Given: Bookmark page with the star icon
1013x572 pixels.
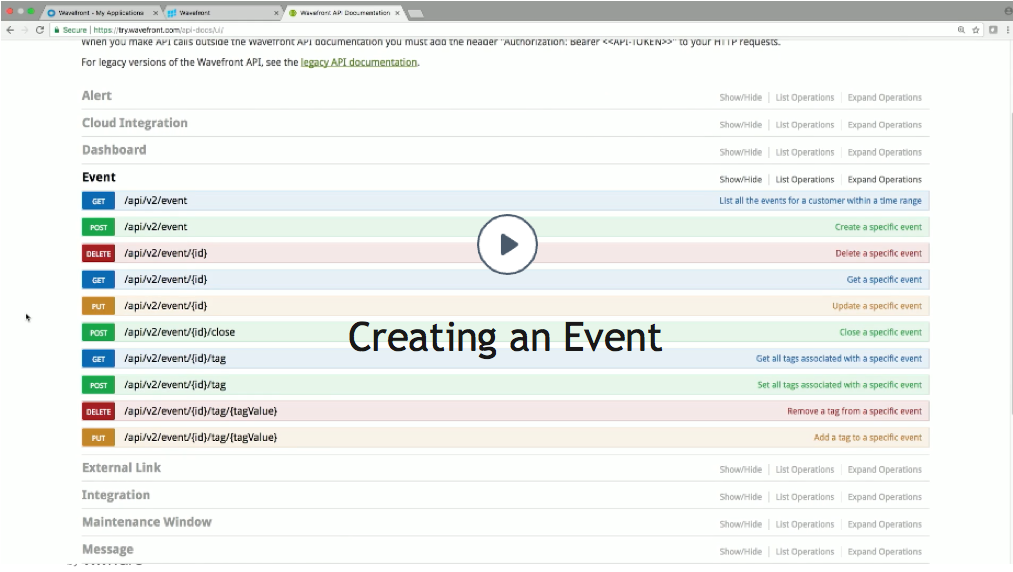Looking at the screenshot, I should tap(976, 30).
